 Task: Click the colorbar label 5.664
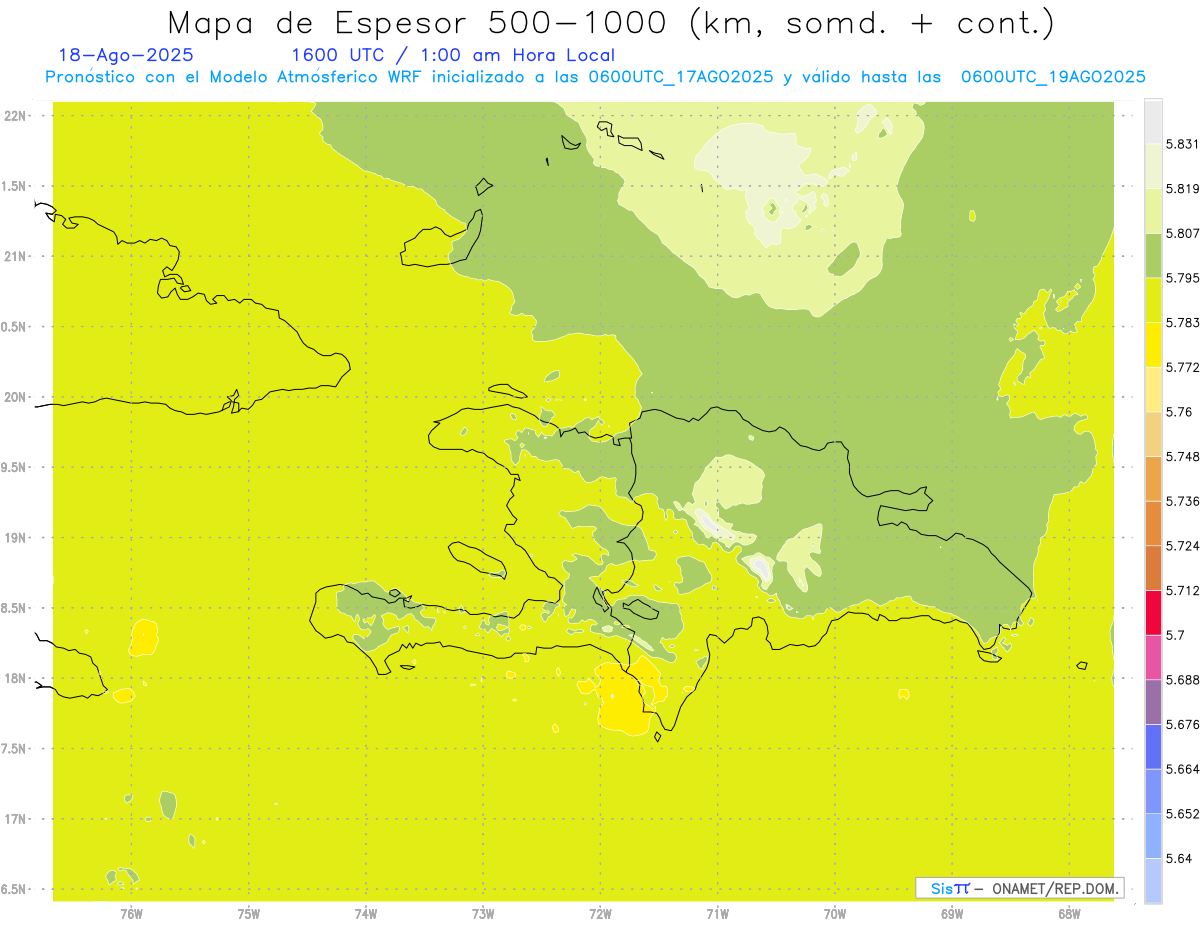click(1182, 769)
